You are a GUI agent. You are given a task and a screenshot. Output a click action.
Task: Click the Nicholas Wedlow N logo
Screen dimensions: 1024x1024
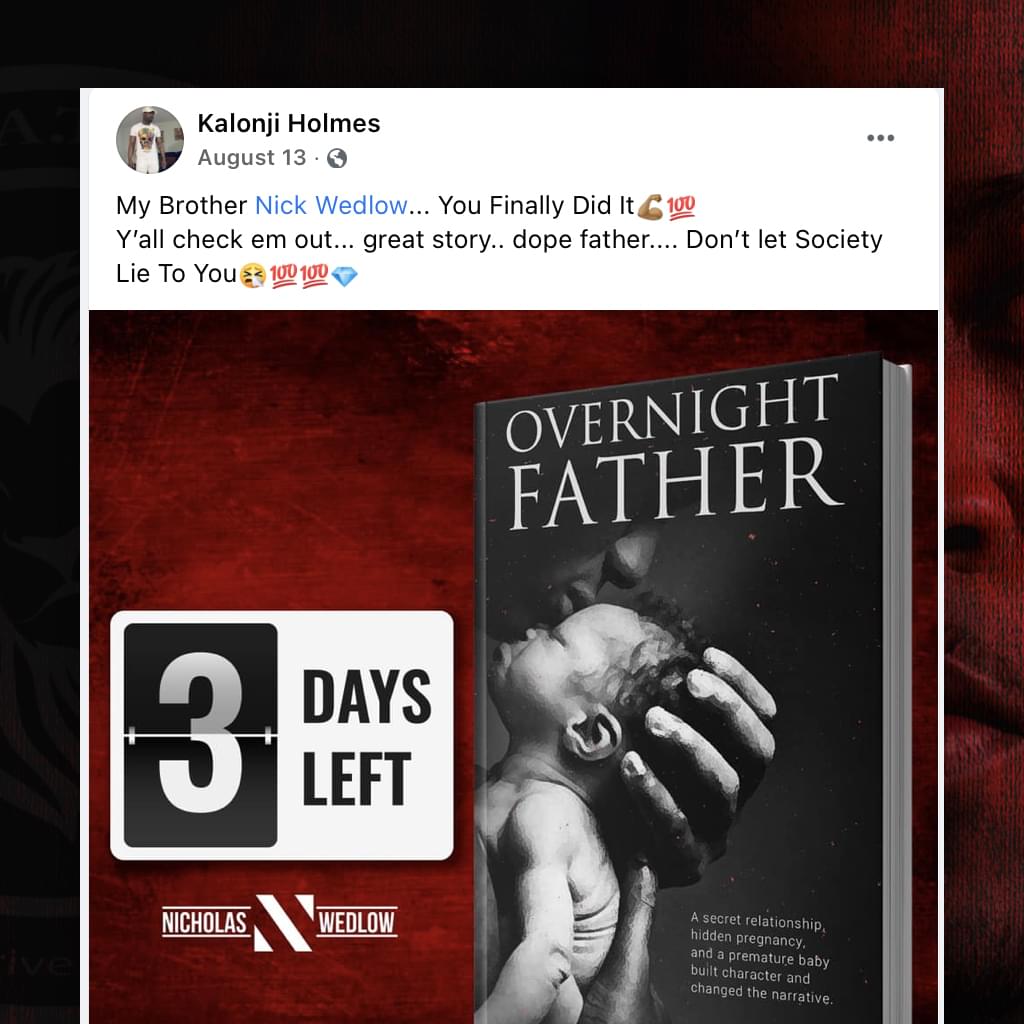[x=284, y=922]
